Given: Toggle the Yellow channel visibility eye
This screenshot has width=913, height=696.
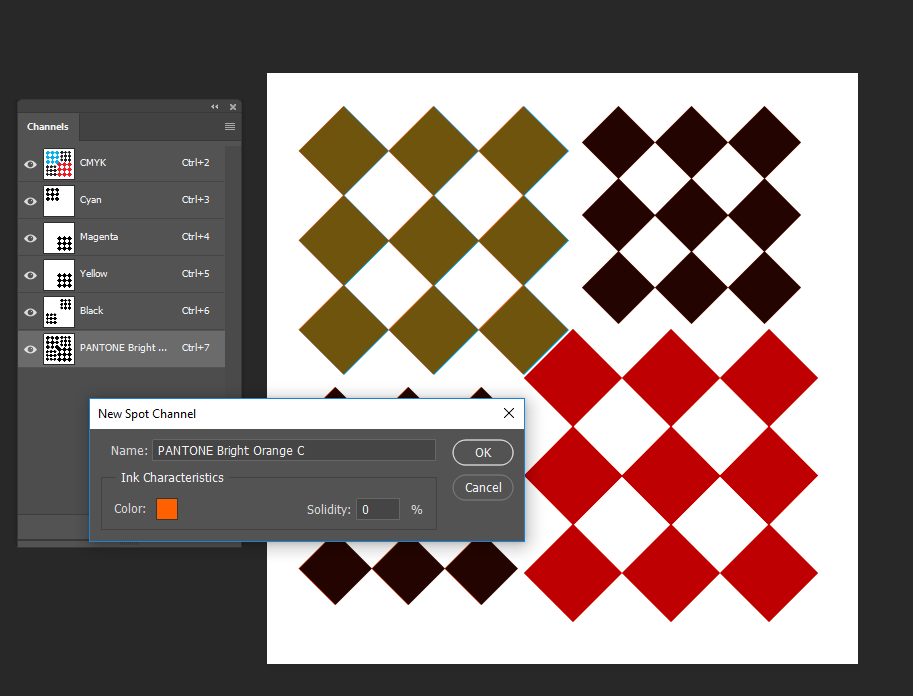Looking at the screenshot, I should click(30, 275).
